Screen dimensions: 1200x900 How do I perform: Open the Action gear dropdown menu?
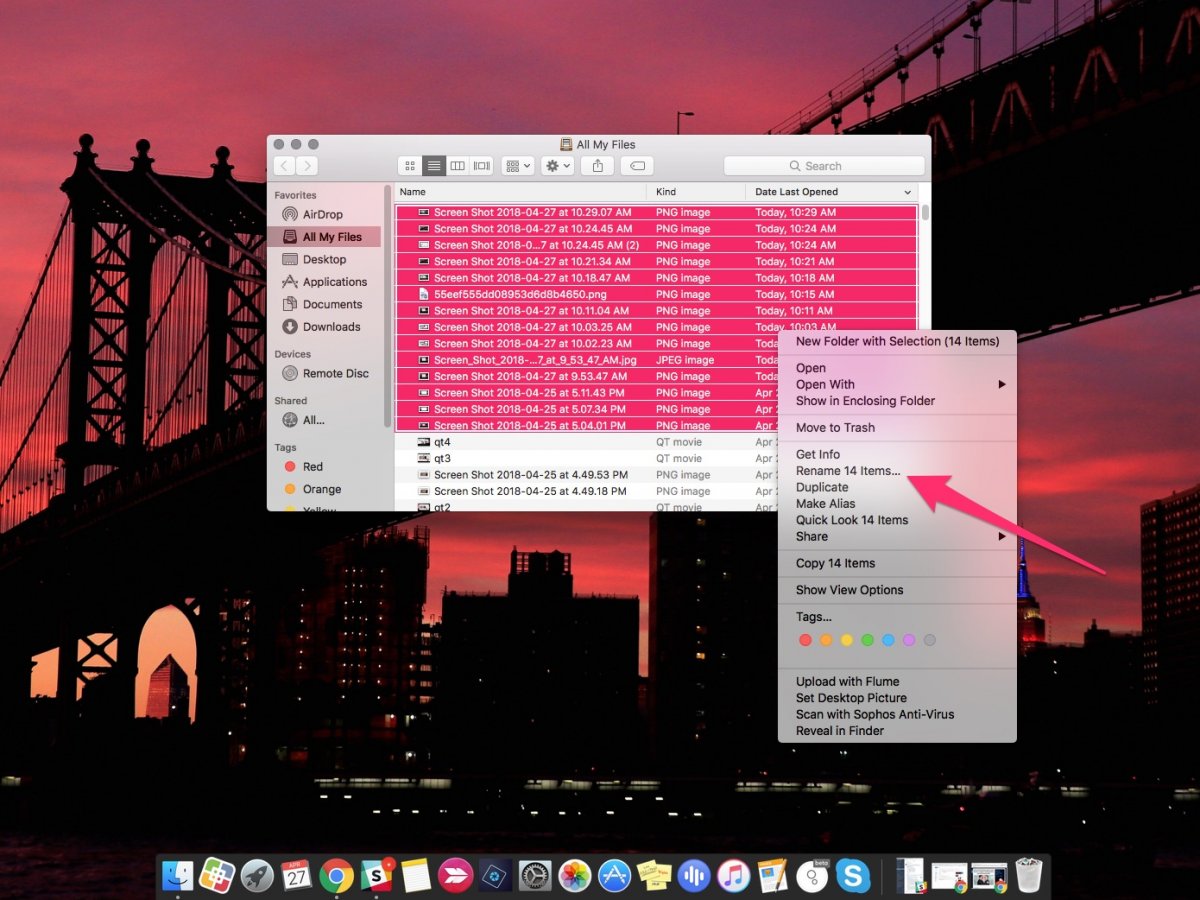pyautogui.click(x=557, y=166)
